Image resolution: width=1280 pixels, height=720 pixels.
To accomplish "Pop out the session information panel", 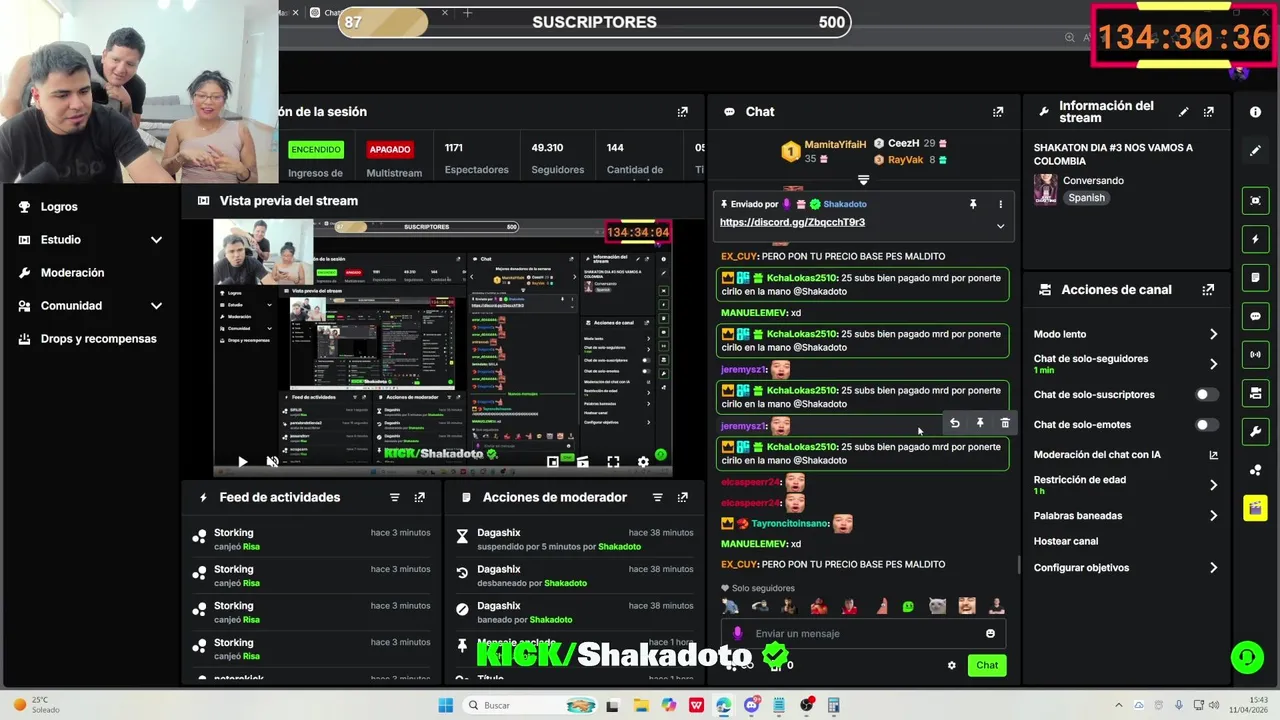I will [682, 112].
